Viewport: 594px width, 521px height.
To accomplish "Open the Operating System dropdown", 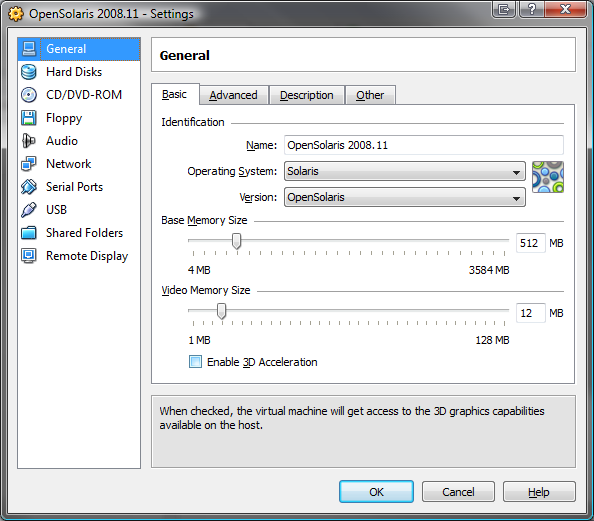I will tap(405, 171).
